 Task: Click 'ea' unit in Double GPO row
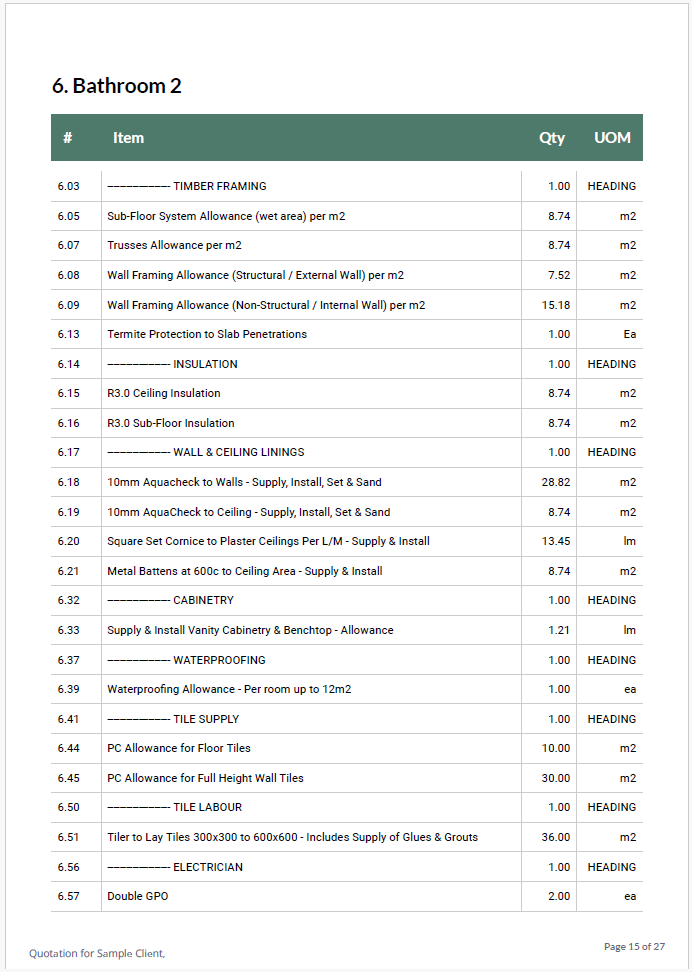(x=630, y=896)
